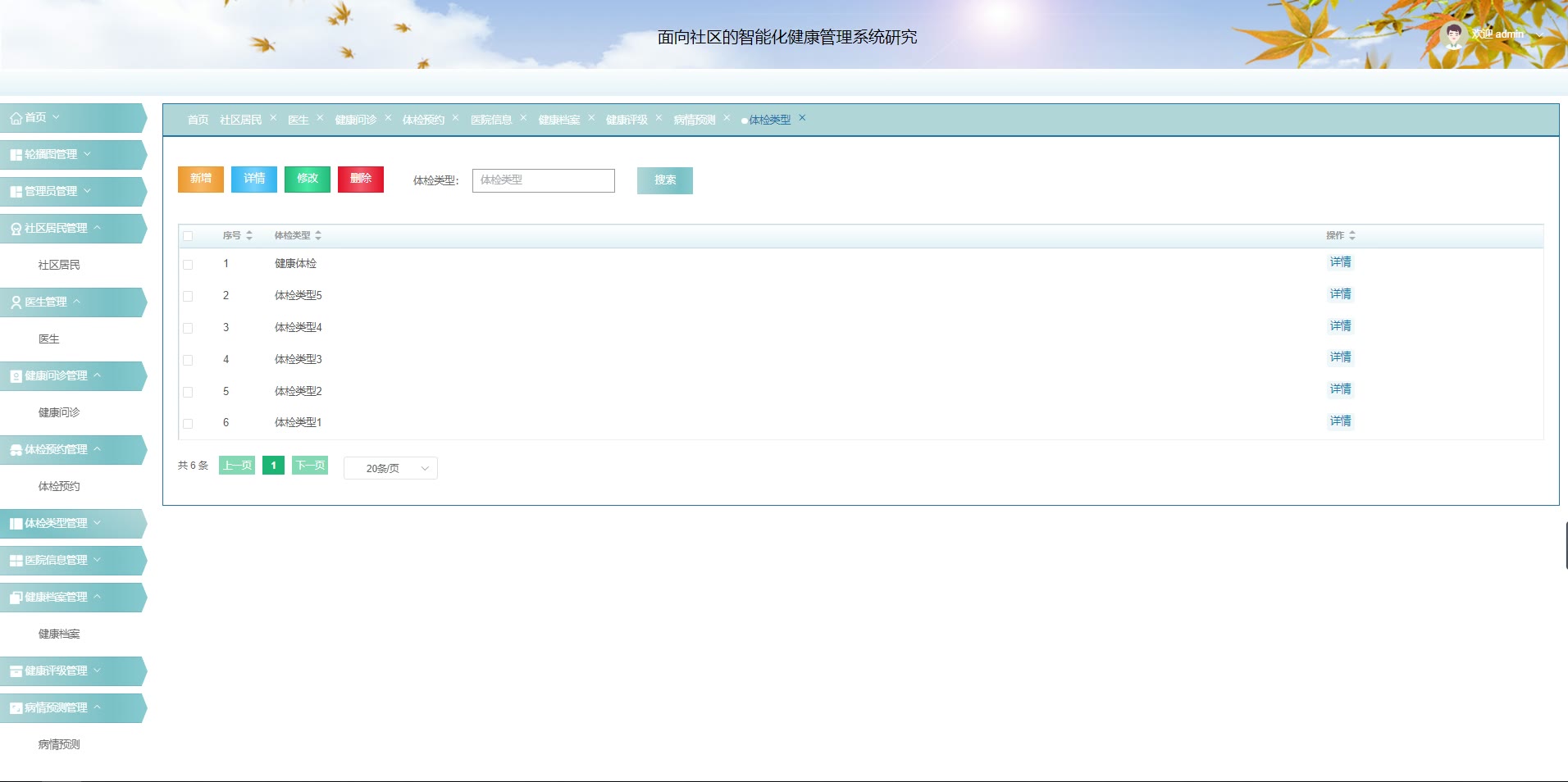The height and width of the screenshot is (782, 1568).
Task: Collapse the 社区居民管理 menu chevron
Action: tap(97, 228)
